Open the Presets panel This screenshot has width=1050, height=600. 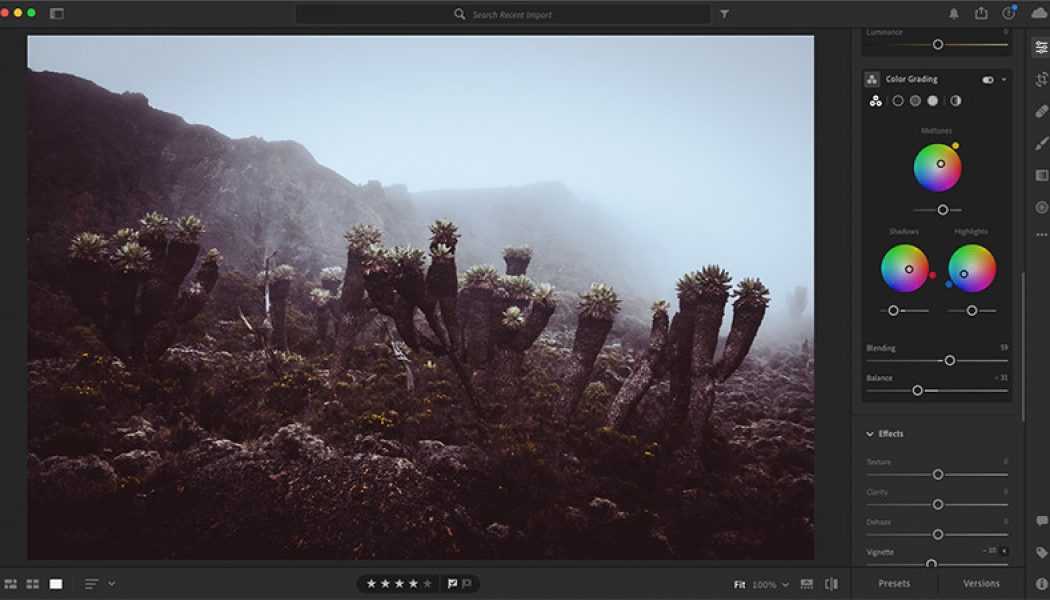tap(893, 583)
